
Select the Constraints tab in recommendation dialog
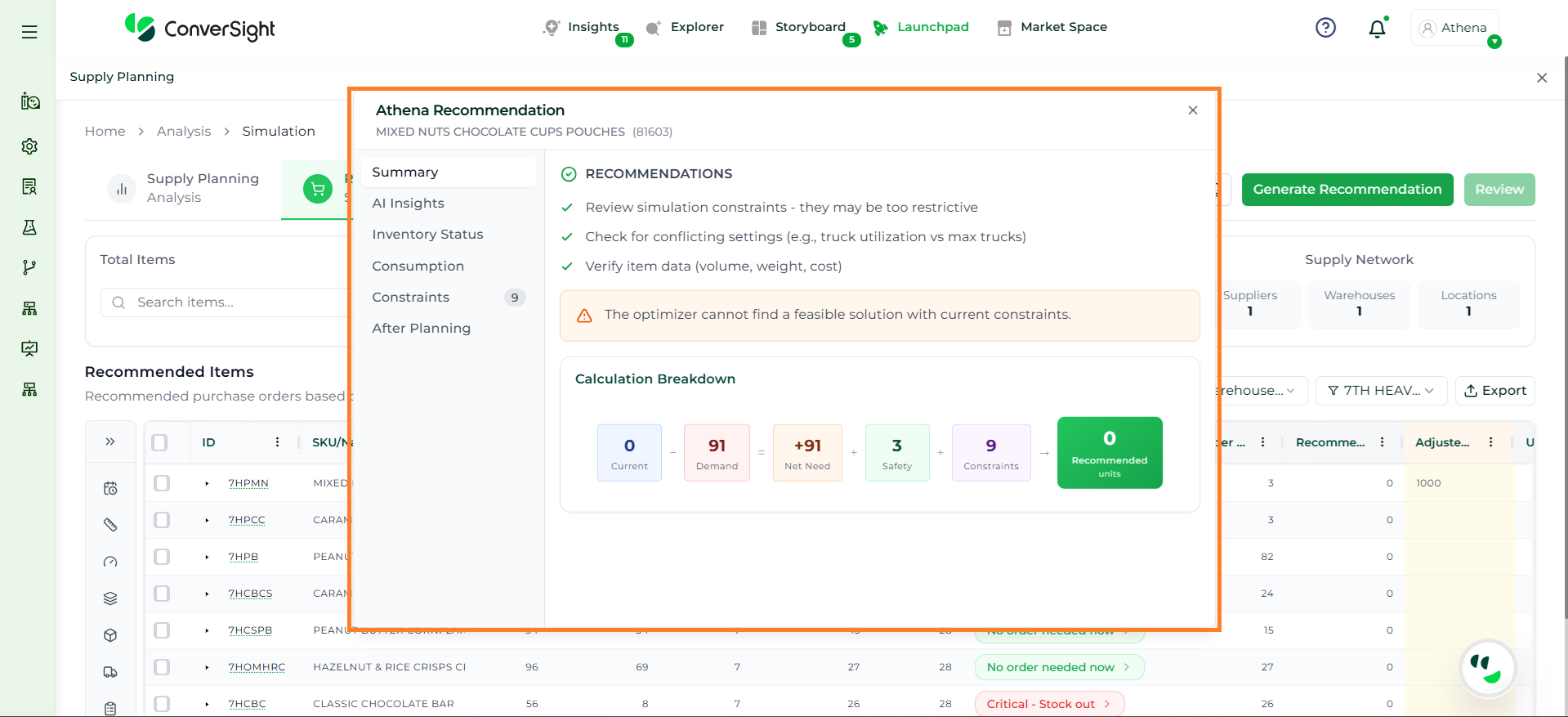click(411, 298)
